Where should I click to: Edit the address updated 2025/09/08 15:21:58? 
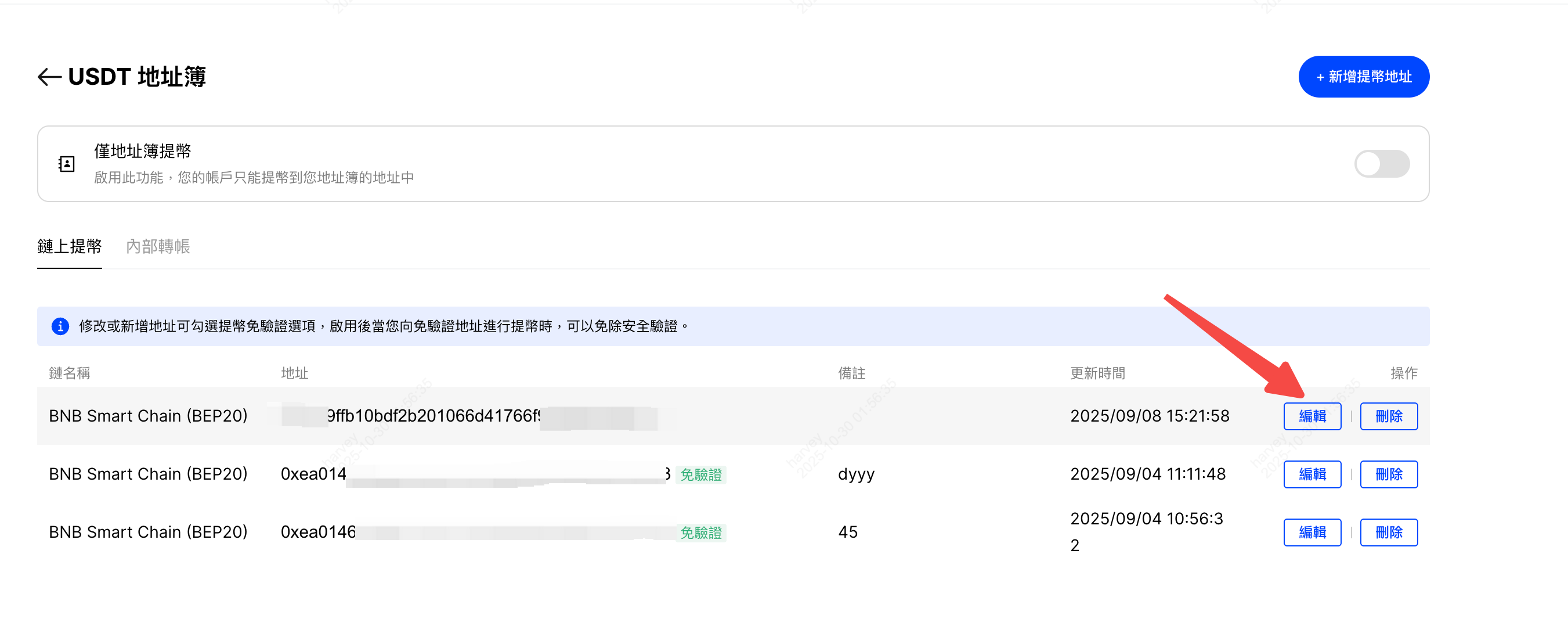point(1312,416)
